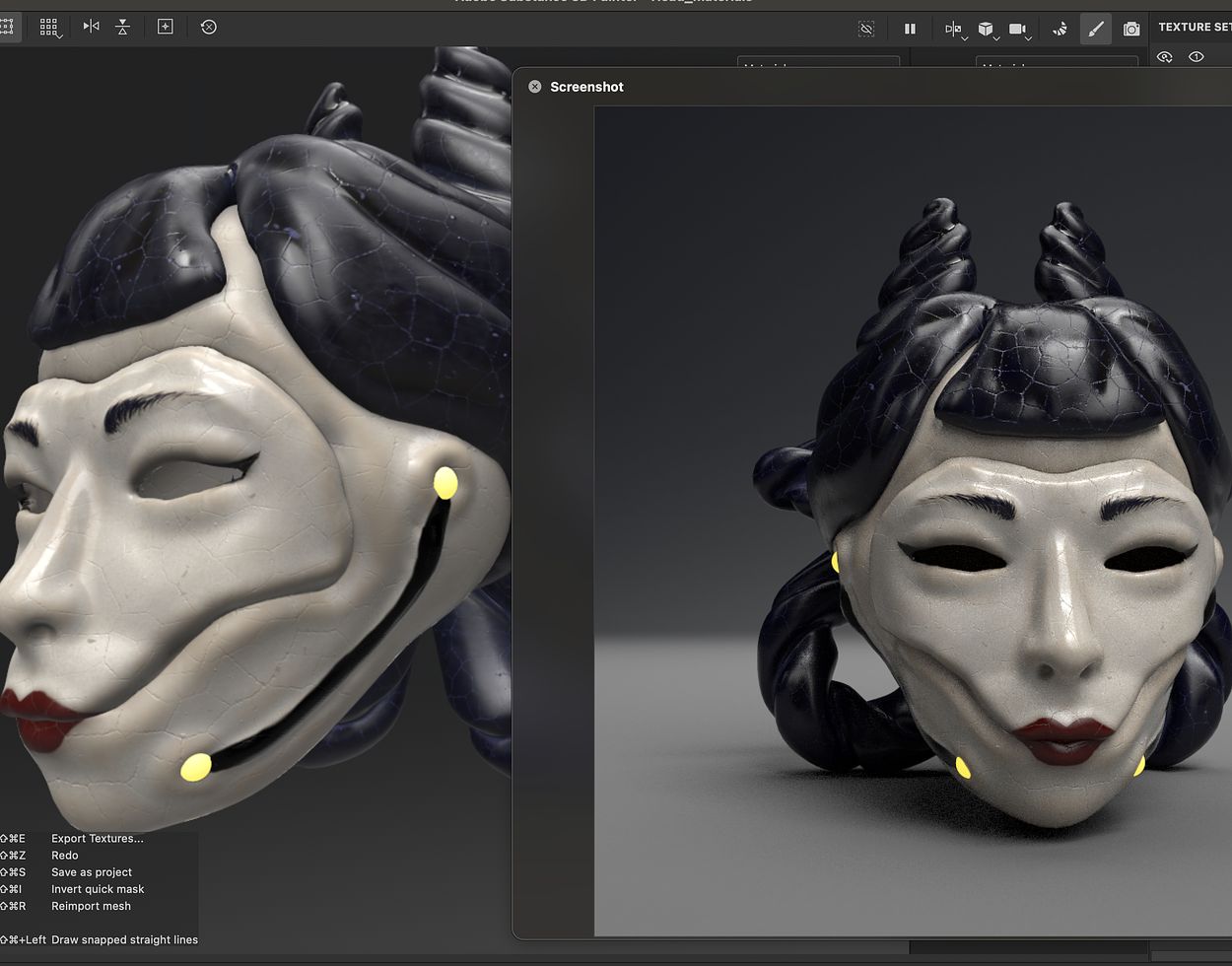This screenshot has height=966, width=1232.
Task: Select the paint brush mode icon
Action: (1095, 29)
